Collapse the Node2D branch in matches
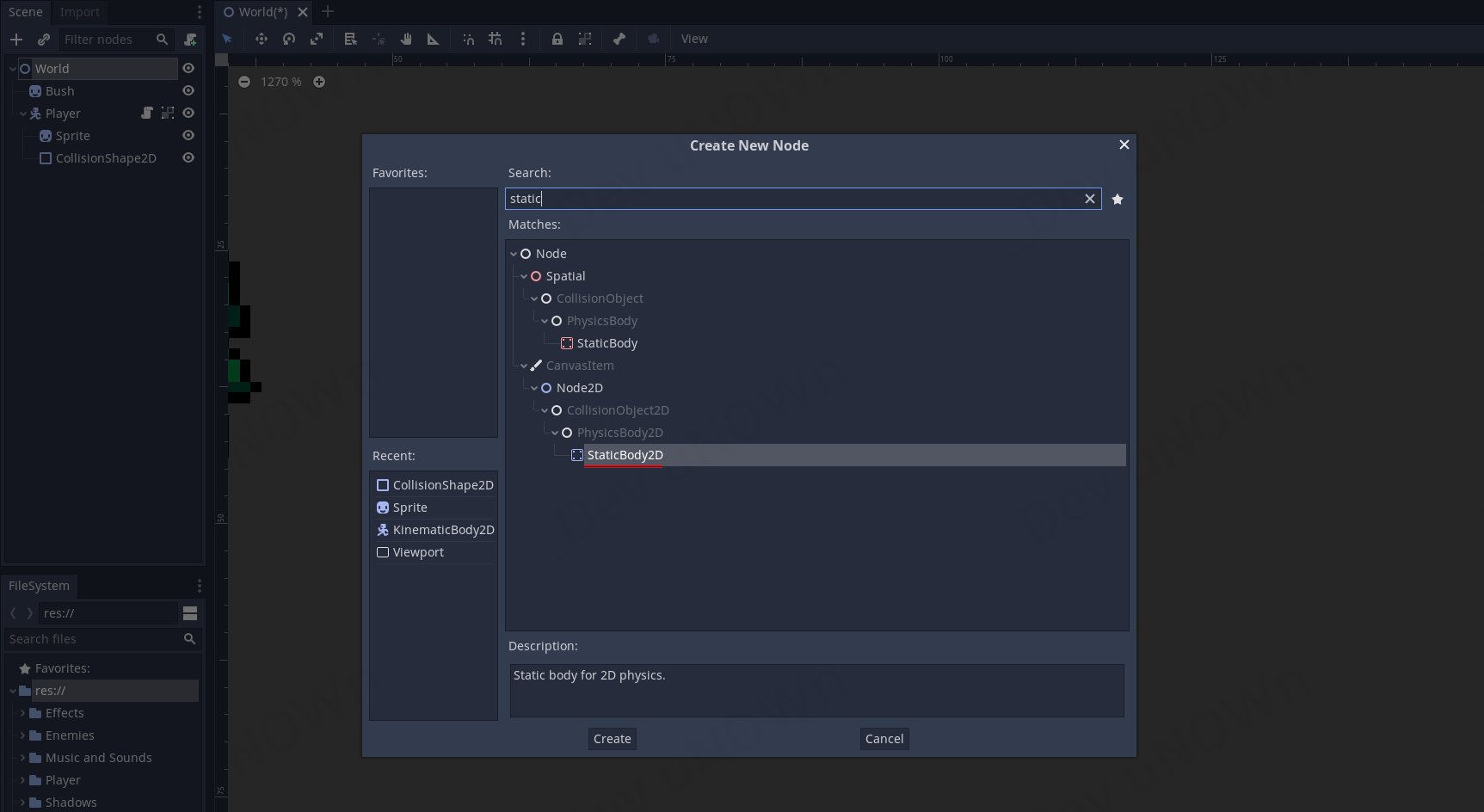 534,388
